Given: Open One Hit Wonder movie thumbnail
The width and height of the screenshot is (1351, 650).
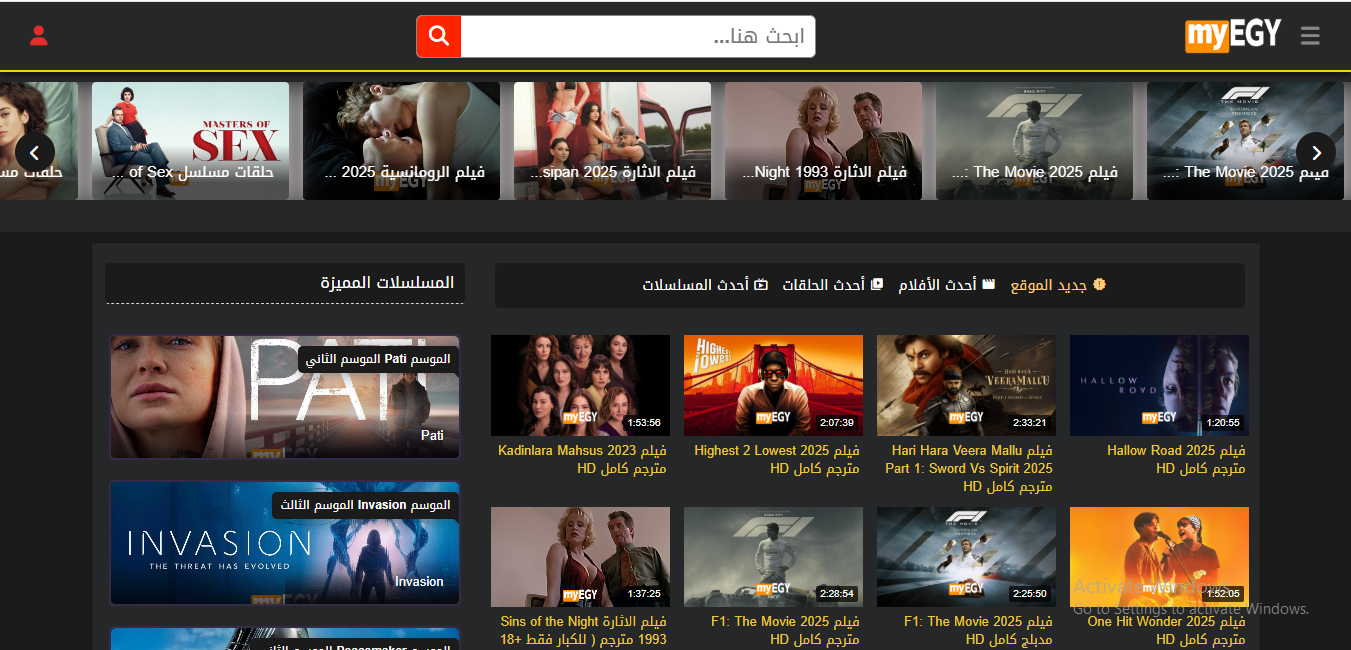Looking at the screenshot, I should pos(1159,557).
